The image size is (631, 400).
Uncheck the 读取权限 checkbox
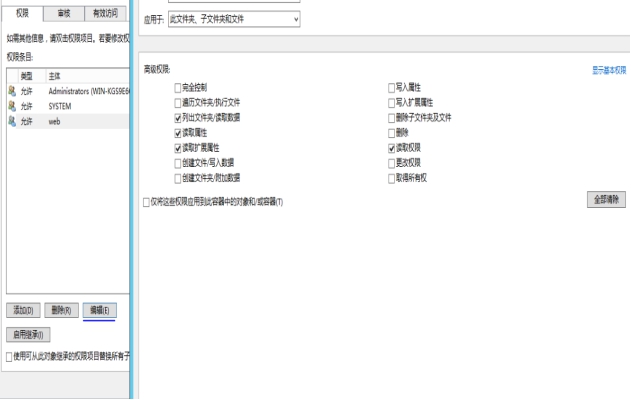tap(391, 148)
